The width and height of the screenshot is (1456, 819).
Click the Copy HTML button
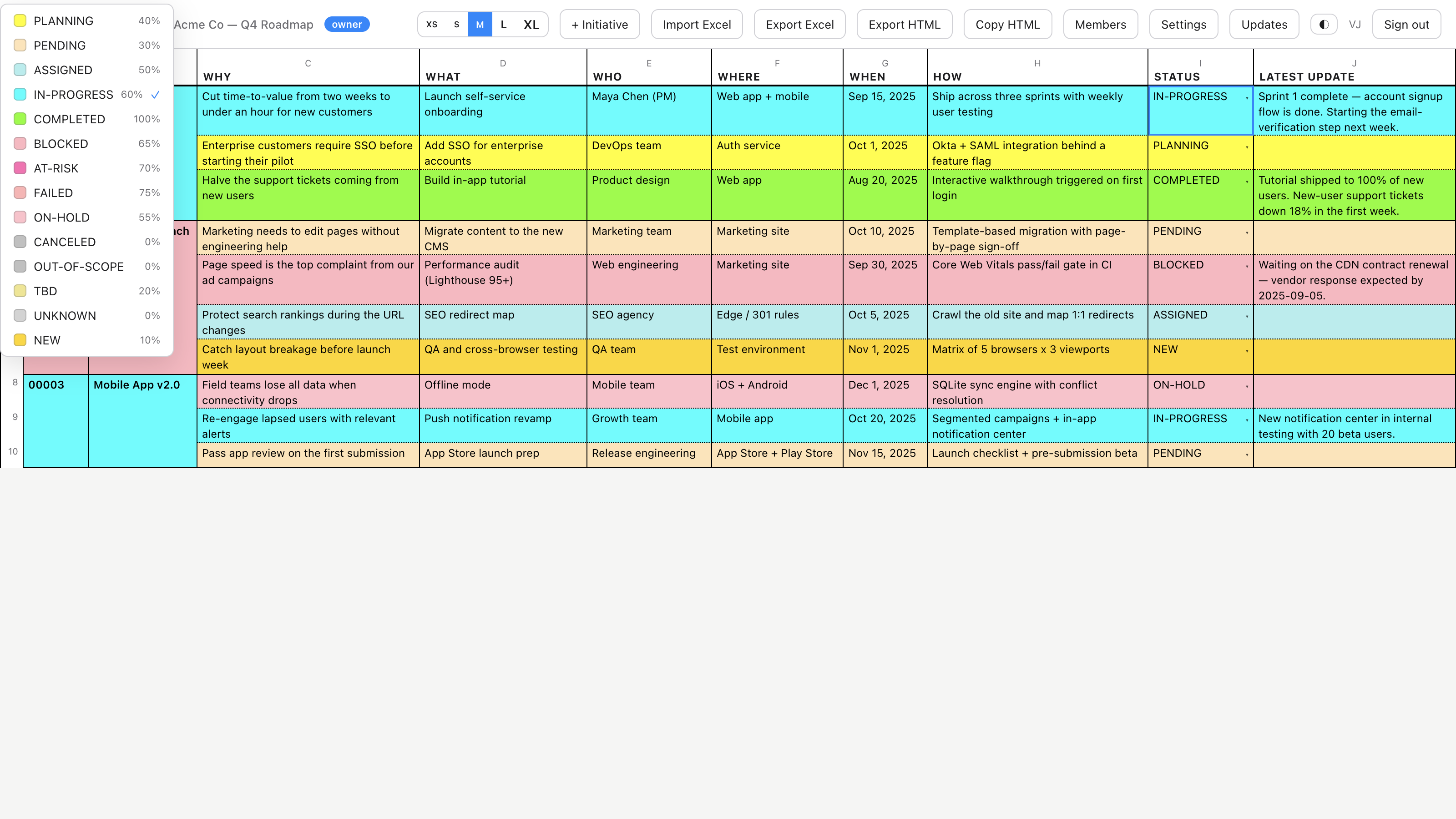(1008, 24)
